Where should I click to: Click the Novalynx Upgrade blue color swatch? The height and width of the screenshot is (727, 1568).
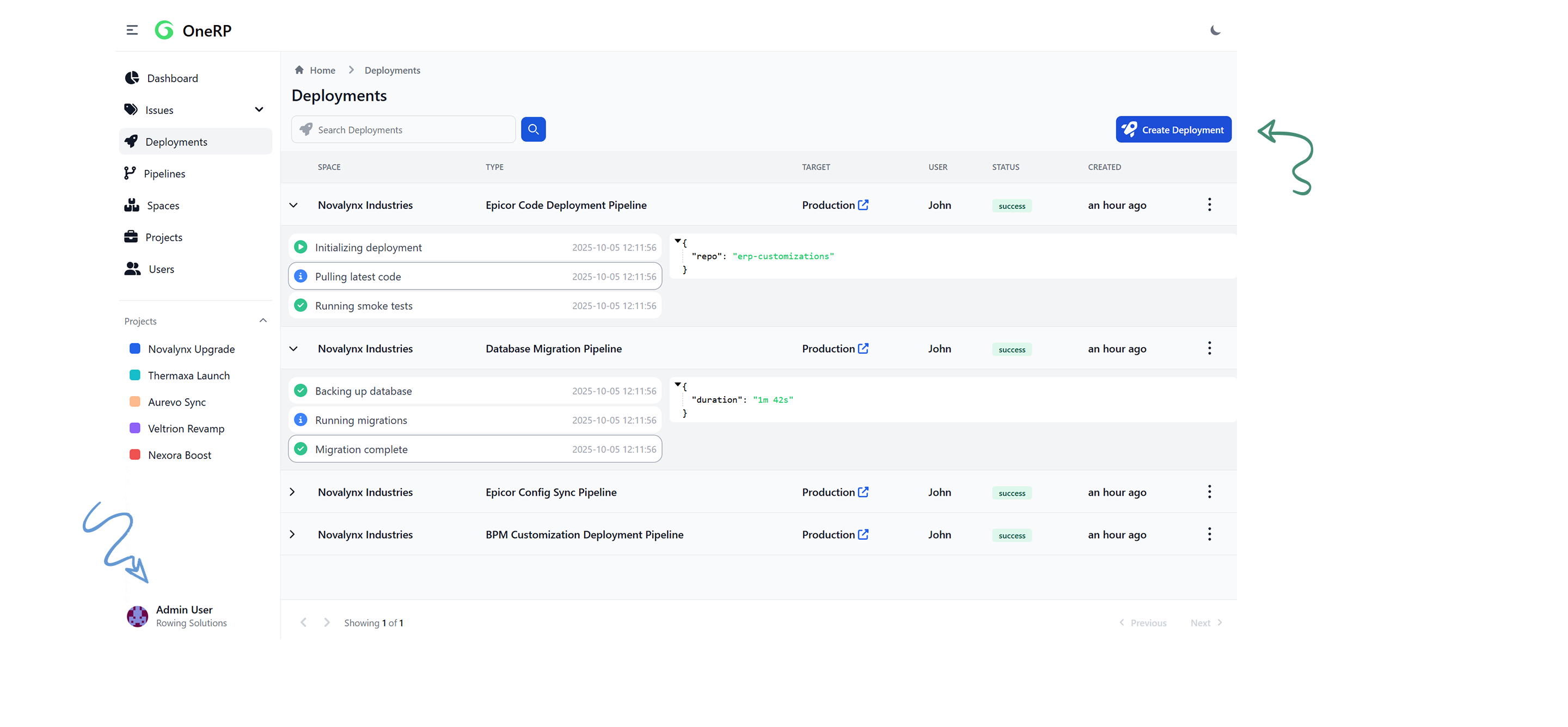[135, 349]
